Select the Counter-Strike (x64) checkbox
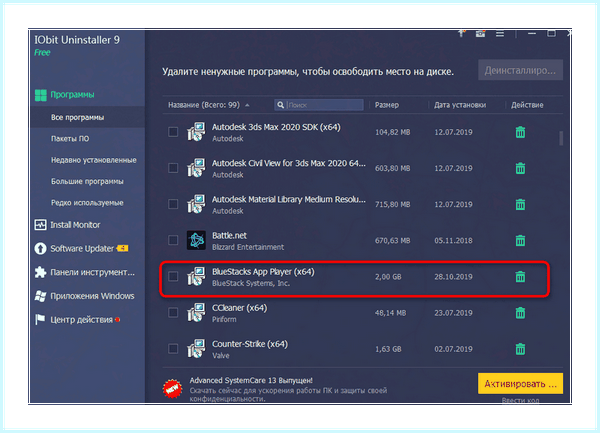 pyautogui.click(x=173, y=349)
